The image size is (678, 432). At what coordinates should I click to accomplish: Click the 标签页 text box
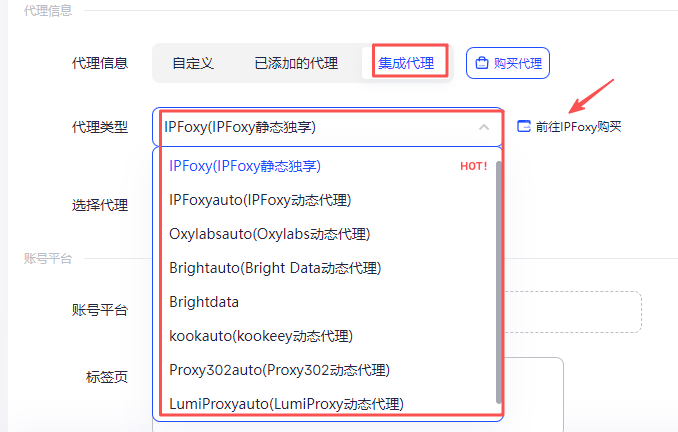[534, 394]
